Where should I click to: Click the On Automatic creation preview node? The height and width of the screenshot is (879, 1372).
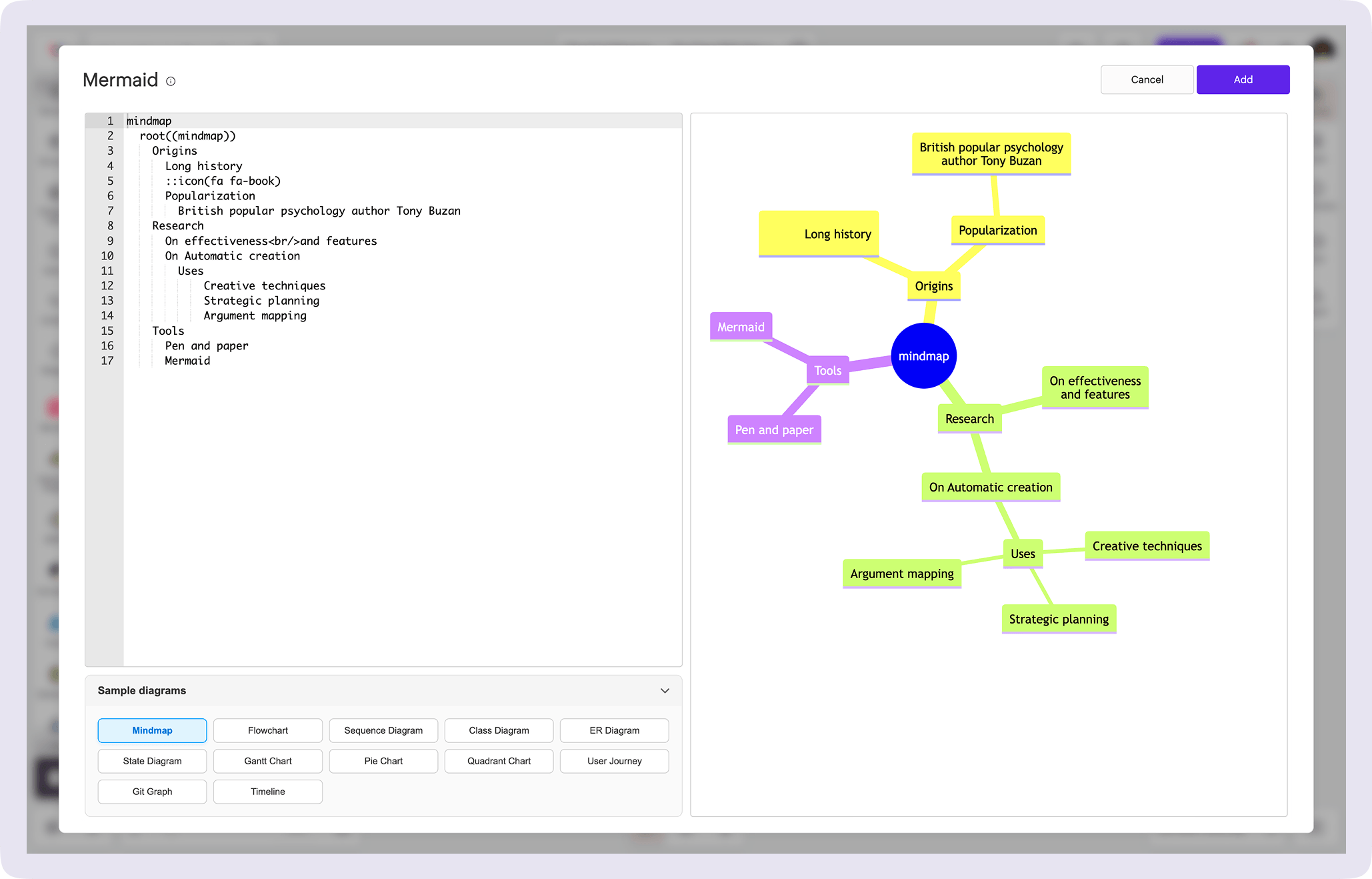(x=991, y=488)
